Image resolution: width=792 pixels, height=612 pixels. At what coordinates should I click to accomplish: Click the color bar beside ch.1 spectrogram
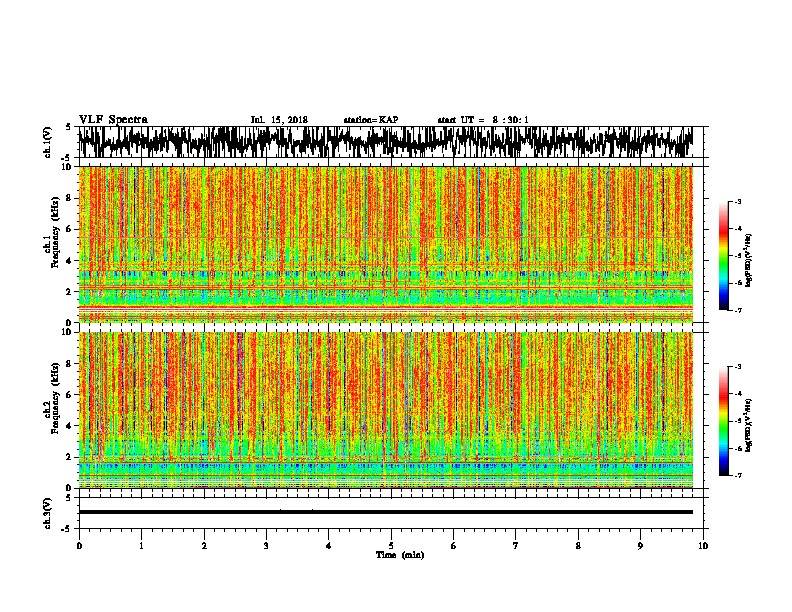(723, 256)
